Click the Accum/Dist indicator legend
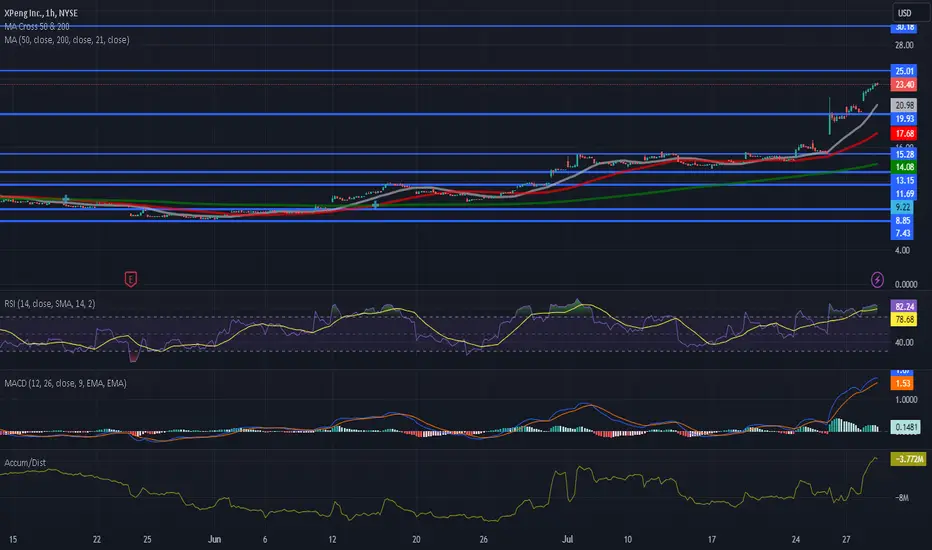This screenshot has width=932, height=550. (x=25, y=463)
